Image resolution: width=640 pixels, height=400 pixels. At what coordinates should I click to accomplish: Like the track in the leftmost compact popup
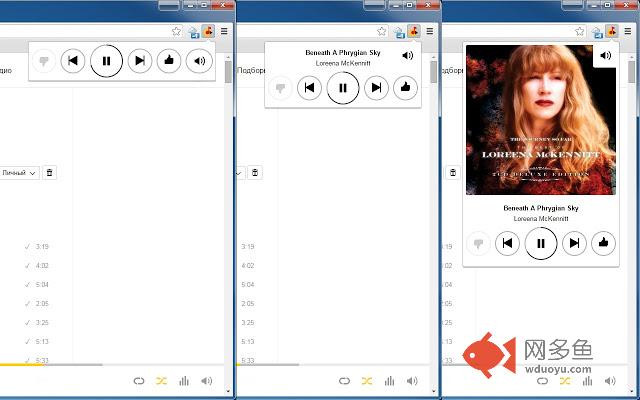(x=170, y=61)
